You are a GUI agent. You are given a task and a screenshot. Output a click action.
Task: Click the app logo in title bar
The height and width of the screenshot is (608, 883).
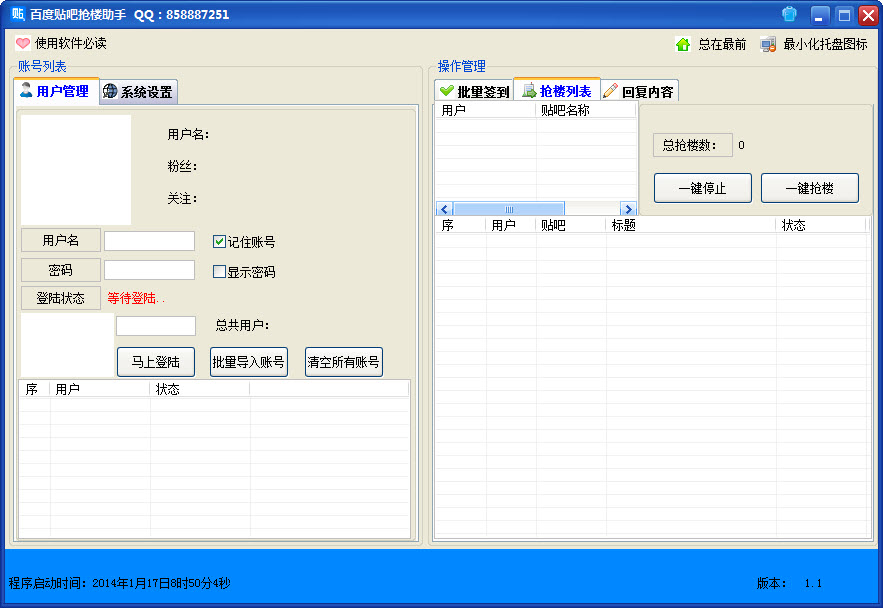click(18, 14)
